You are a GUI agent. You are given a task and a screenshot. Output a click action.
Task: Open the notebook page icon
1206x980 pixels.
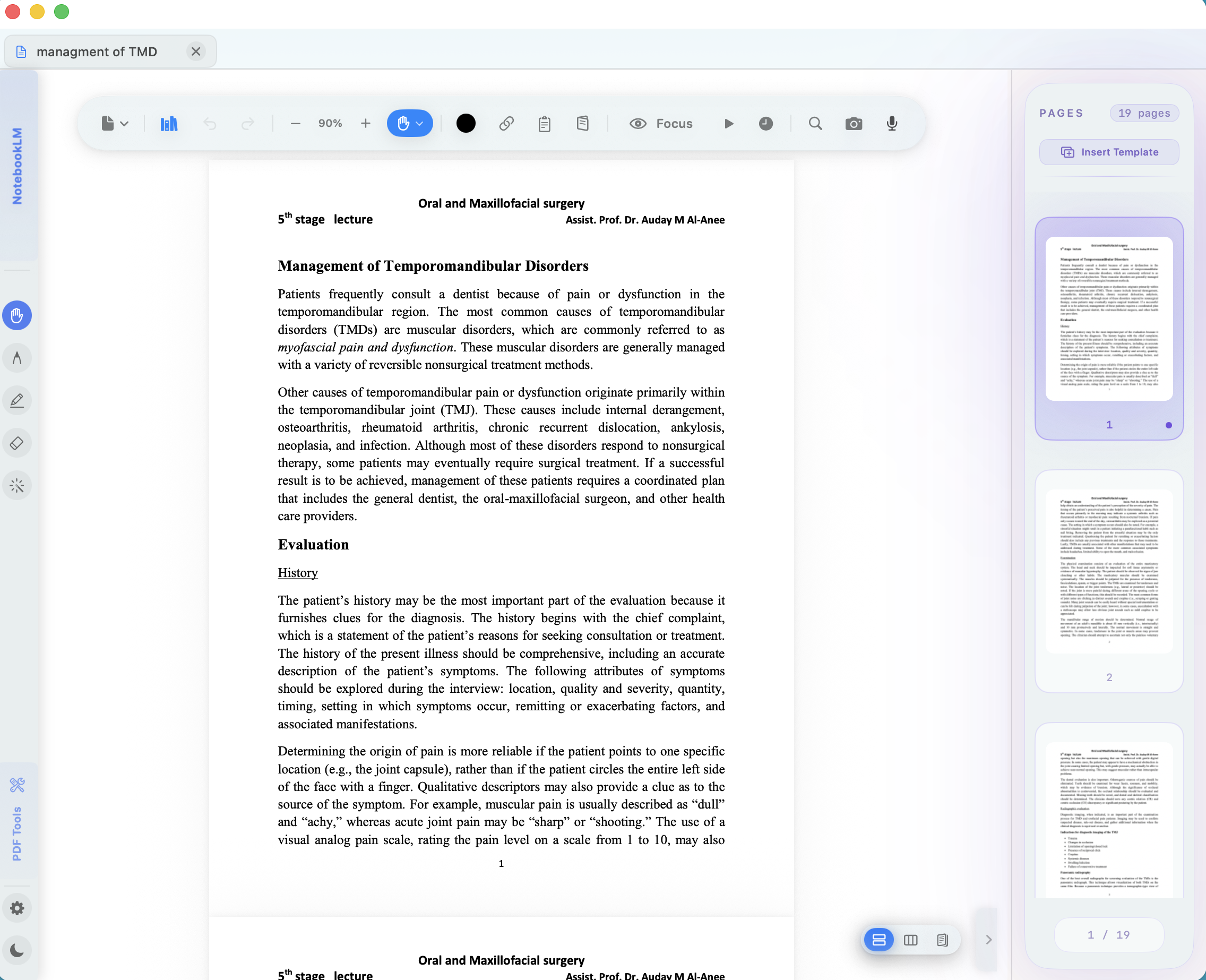tap(583, 123)
